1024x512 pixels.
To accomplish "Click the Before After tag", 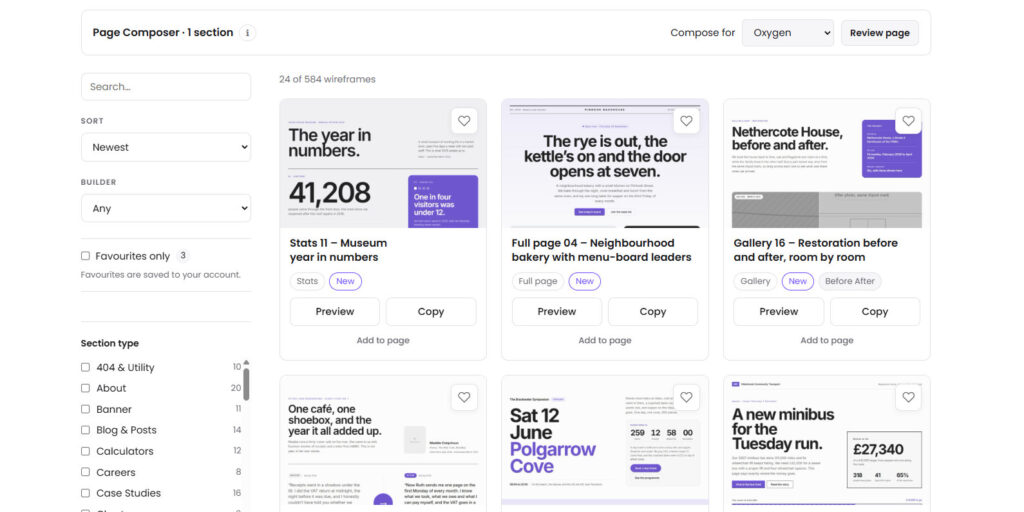I will point(850,281).
